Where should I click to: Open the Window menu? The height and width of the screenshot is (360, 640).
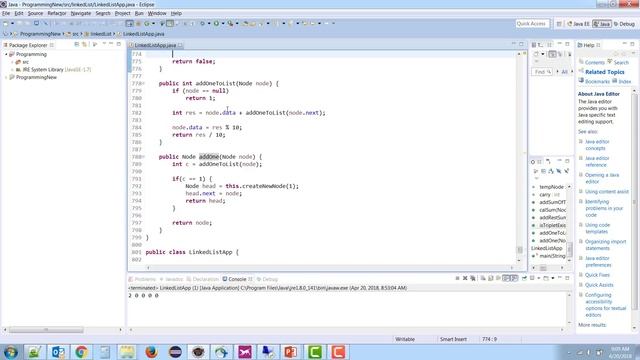157,13
